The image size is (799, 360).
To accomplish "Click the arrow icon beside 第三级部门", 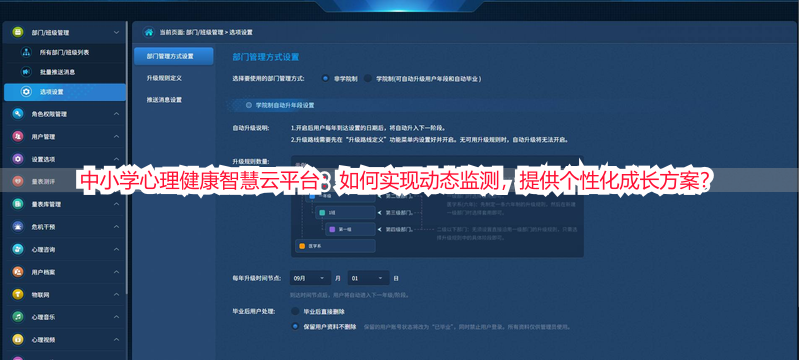I will 380,212.
